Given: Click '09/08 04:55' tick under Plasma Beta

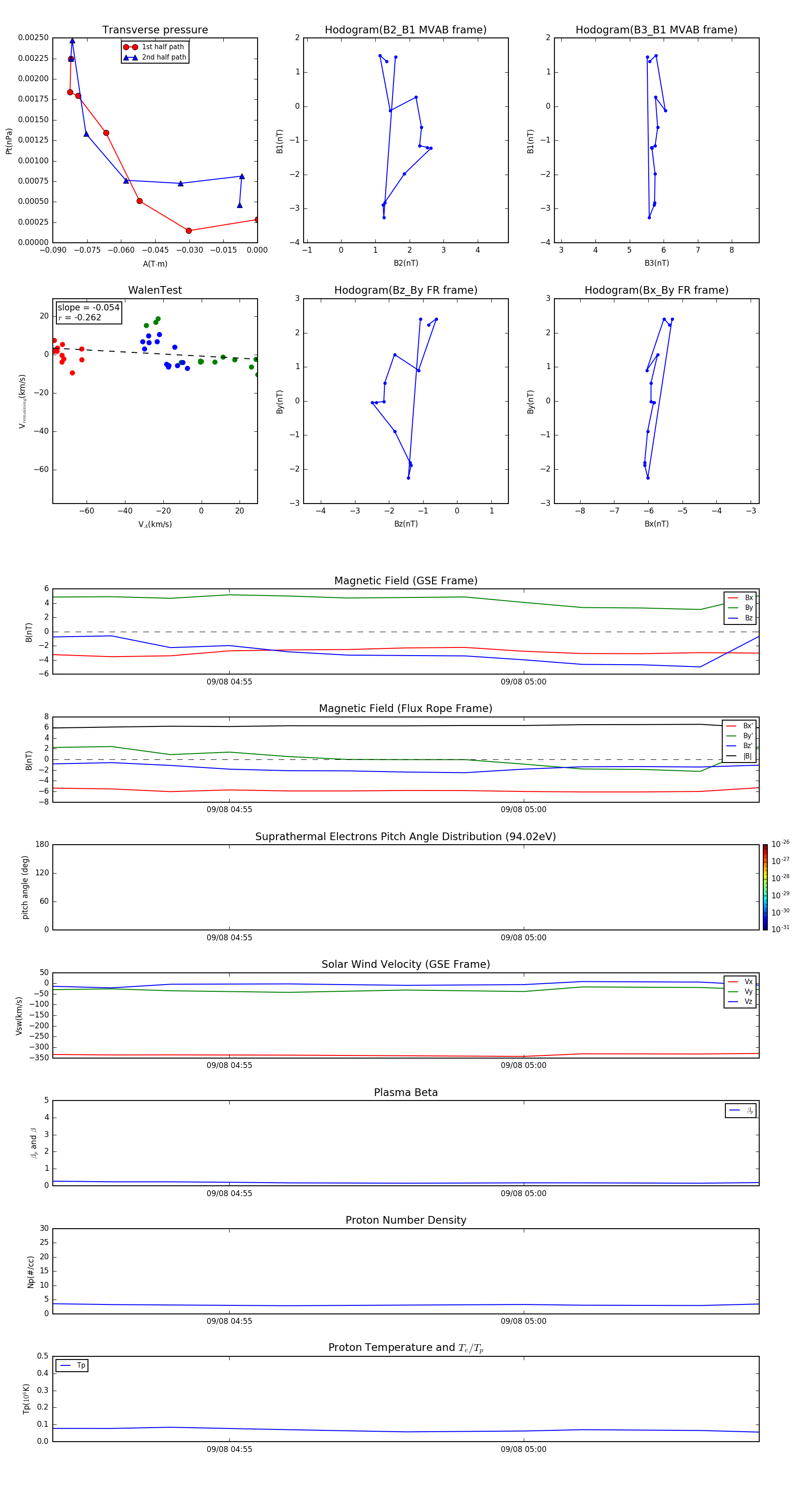Looking at the screenshot, I should pos(230,1193).
